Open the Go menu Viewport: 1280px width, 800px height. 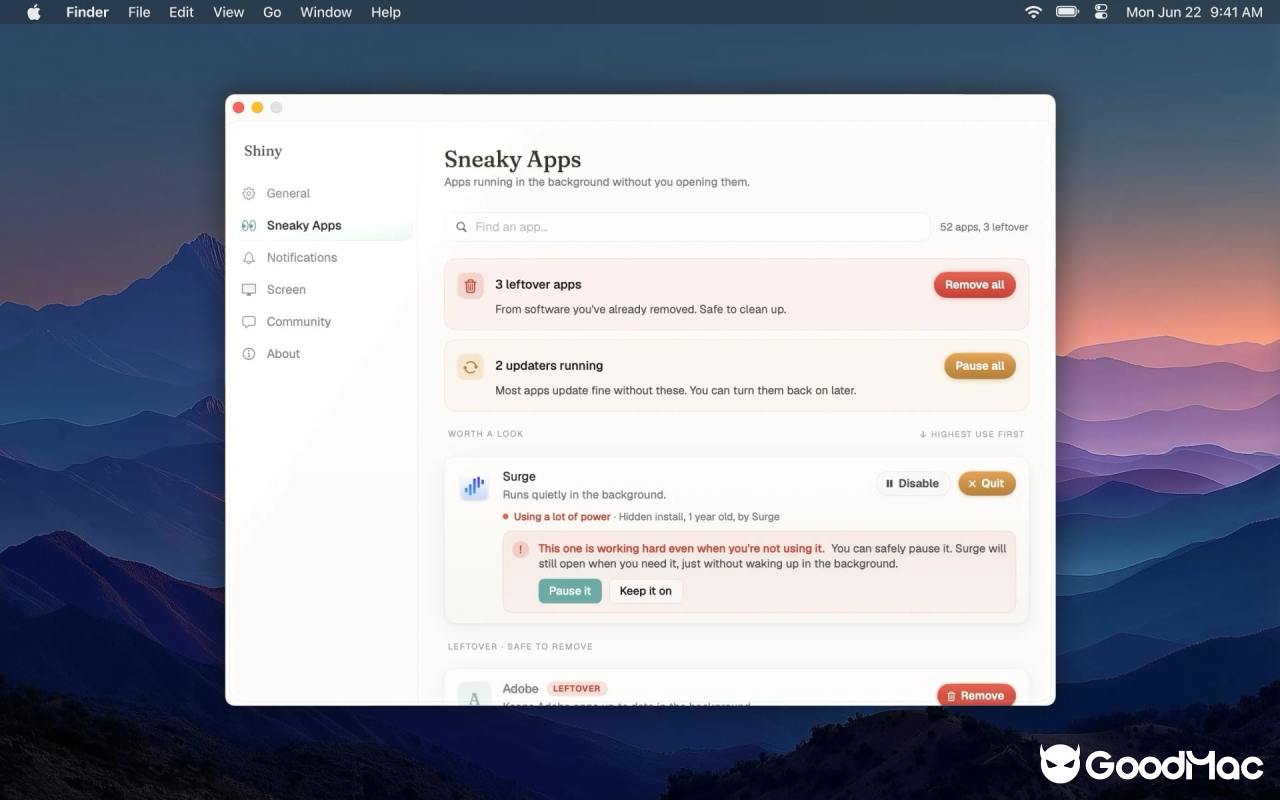pyautogui.click(x=272, y=12)
